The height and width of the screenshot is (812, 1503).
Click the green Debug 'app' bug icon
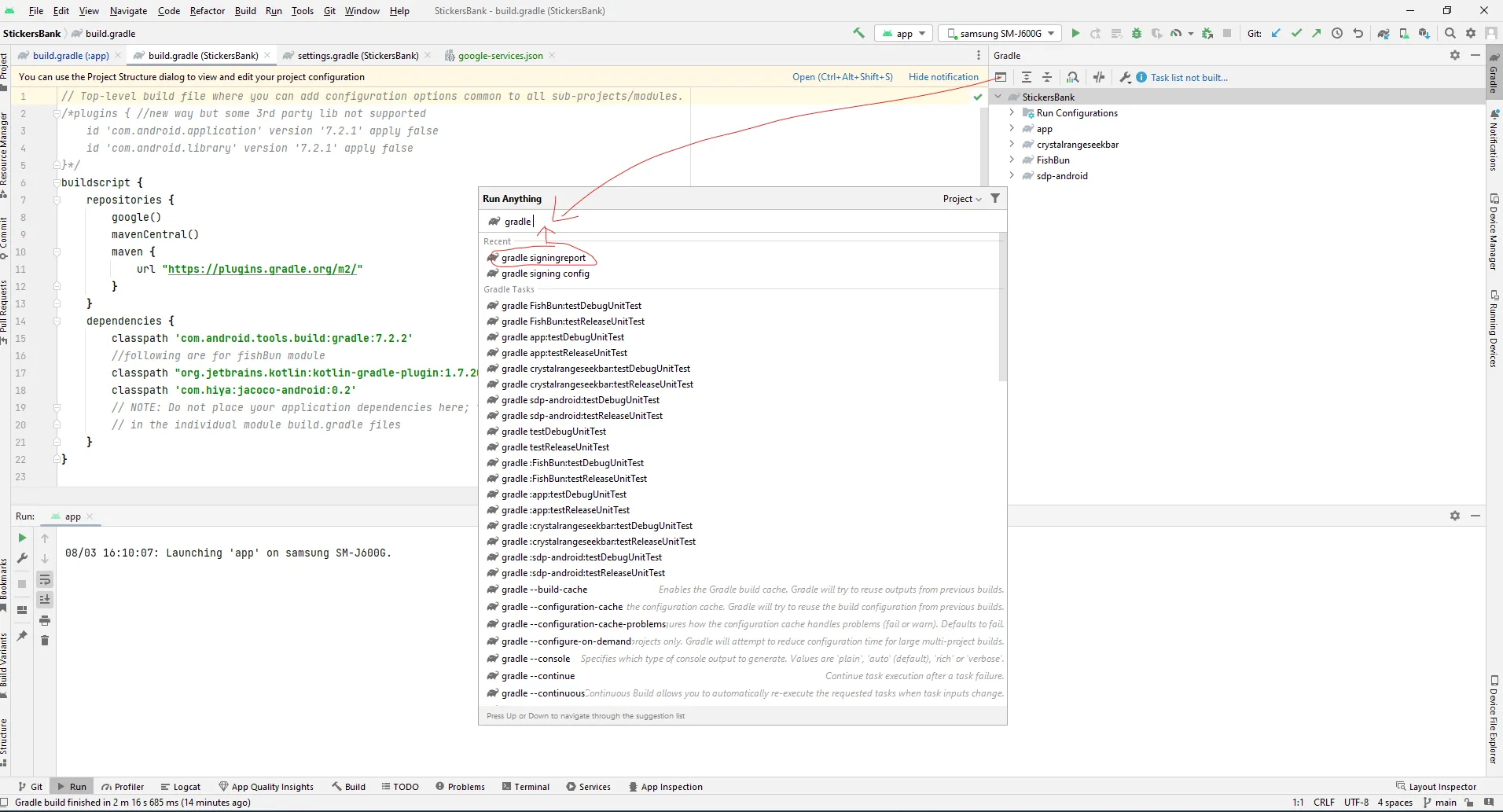coord(1137,33)
